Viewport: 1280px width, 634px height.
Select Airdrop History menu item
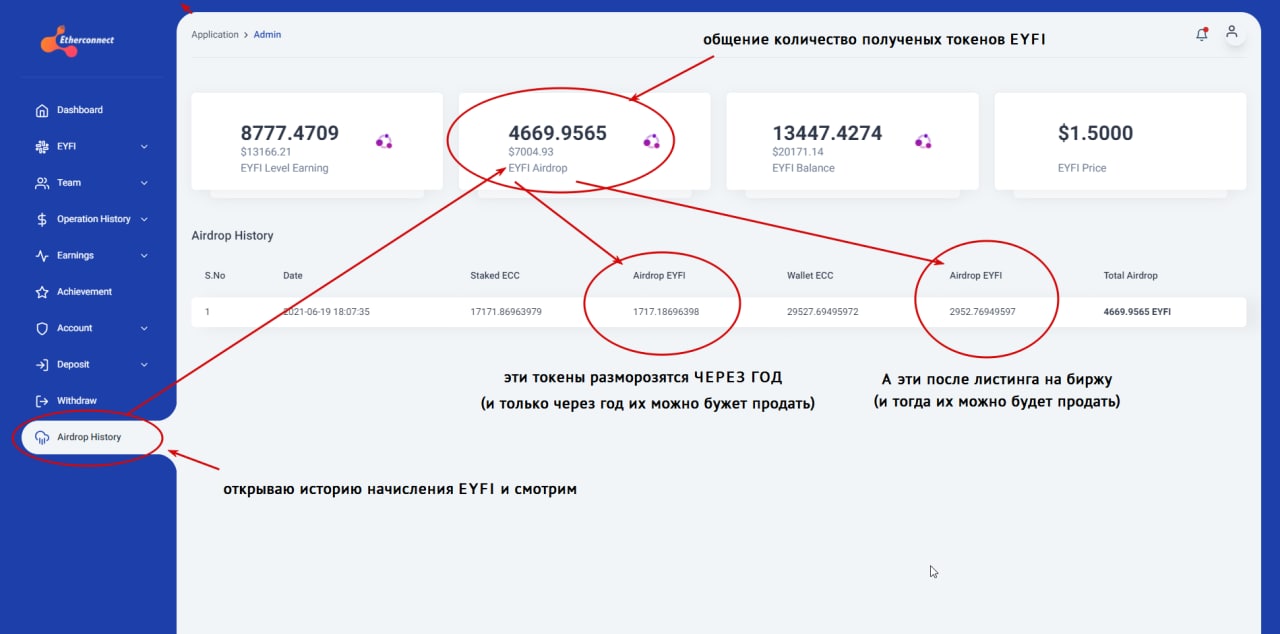tap(89, 437)
